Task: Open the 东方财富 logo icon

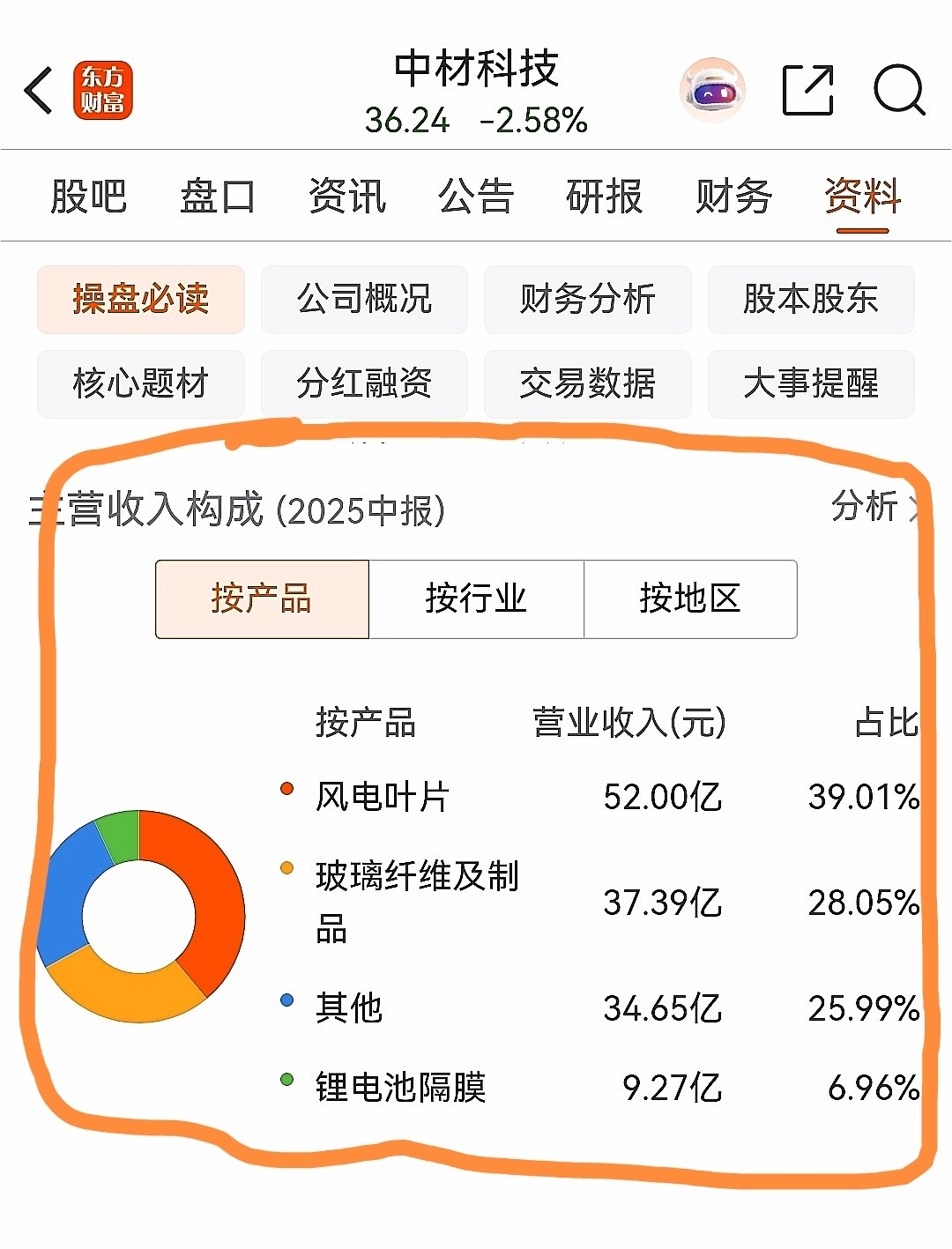Action: coord(103,90)
